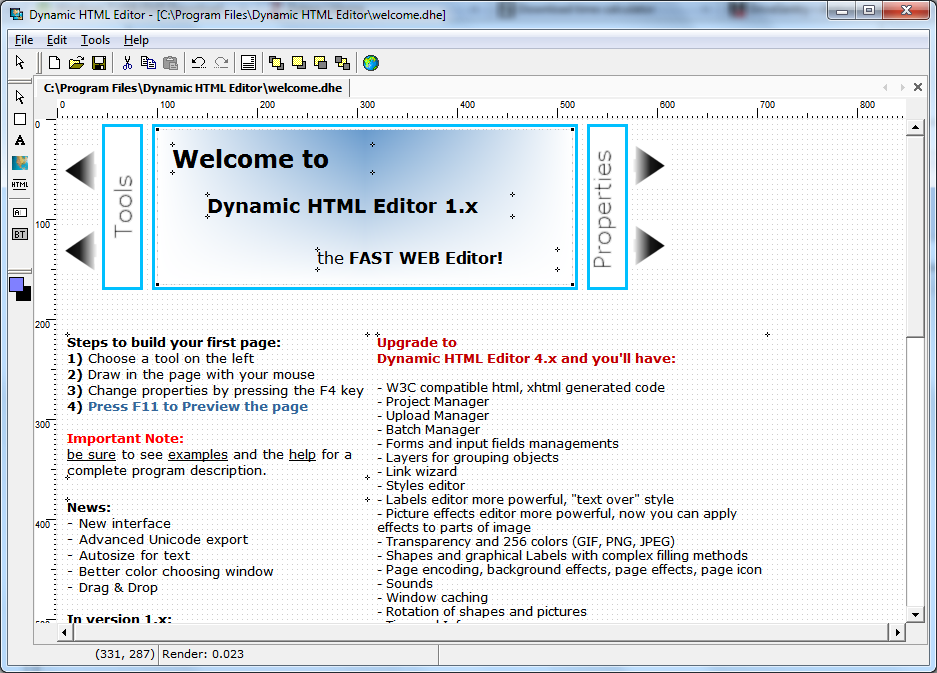Click the '- Project Manager' list entry
Viewport: 937px width, 673px height.
click(x=433, y=402)
